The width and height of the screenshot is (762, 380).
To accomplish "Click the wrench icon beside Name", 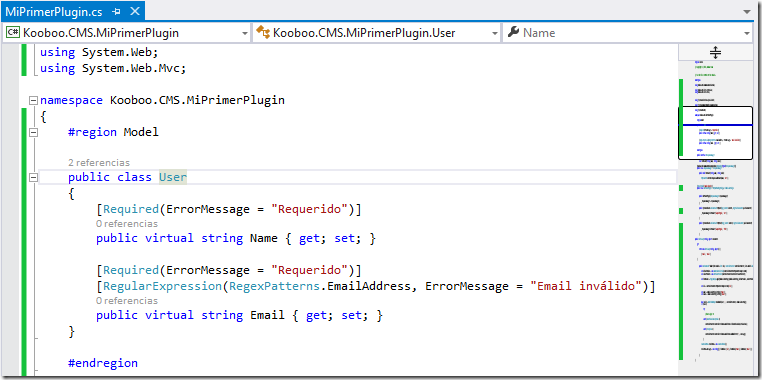I will pos(513,33).
